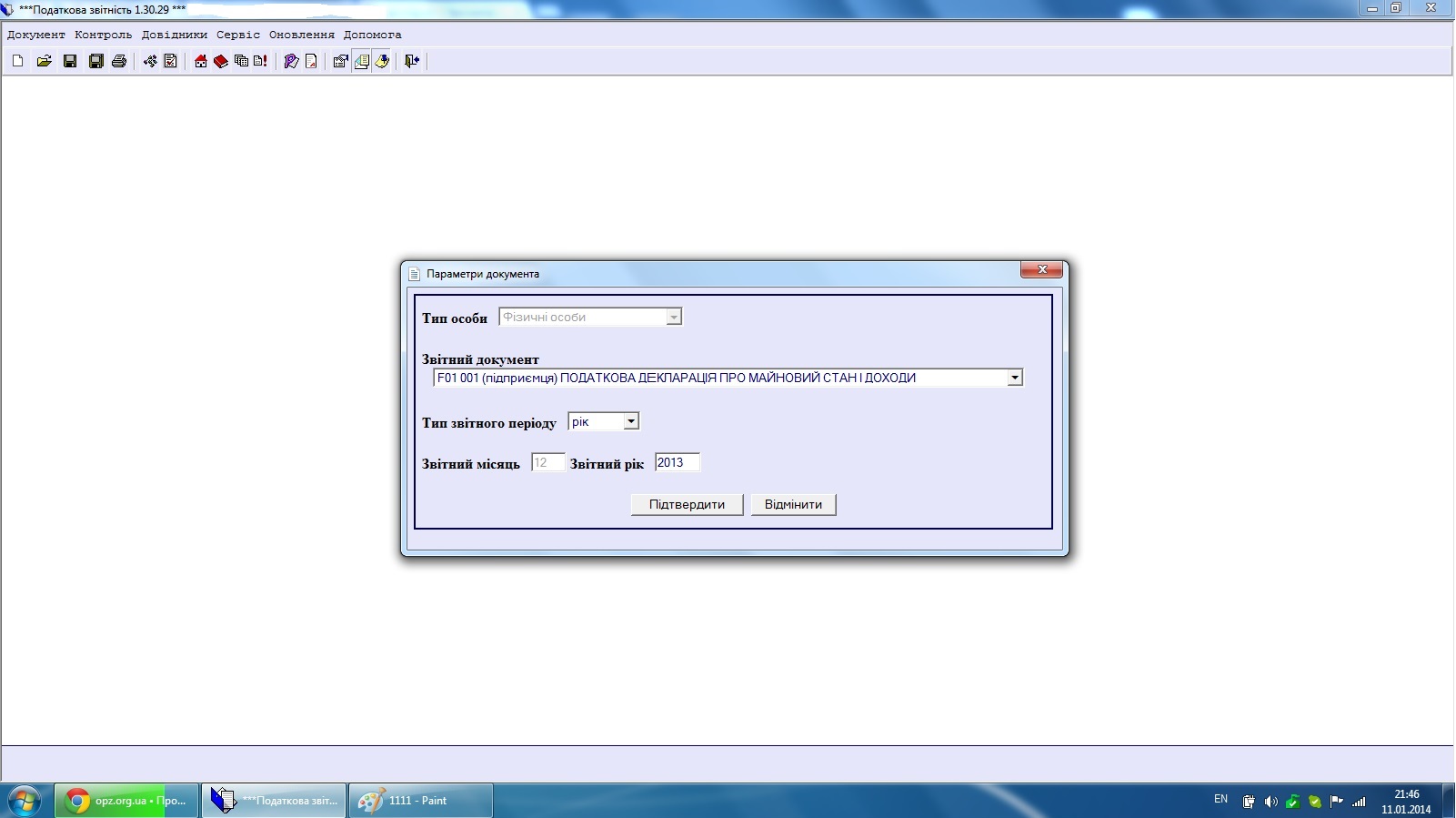Expand the Звітний документ dropdown list

tap(1014, 378)
